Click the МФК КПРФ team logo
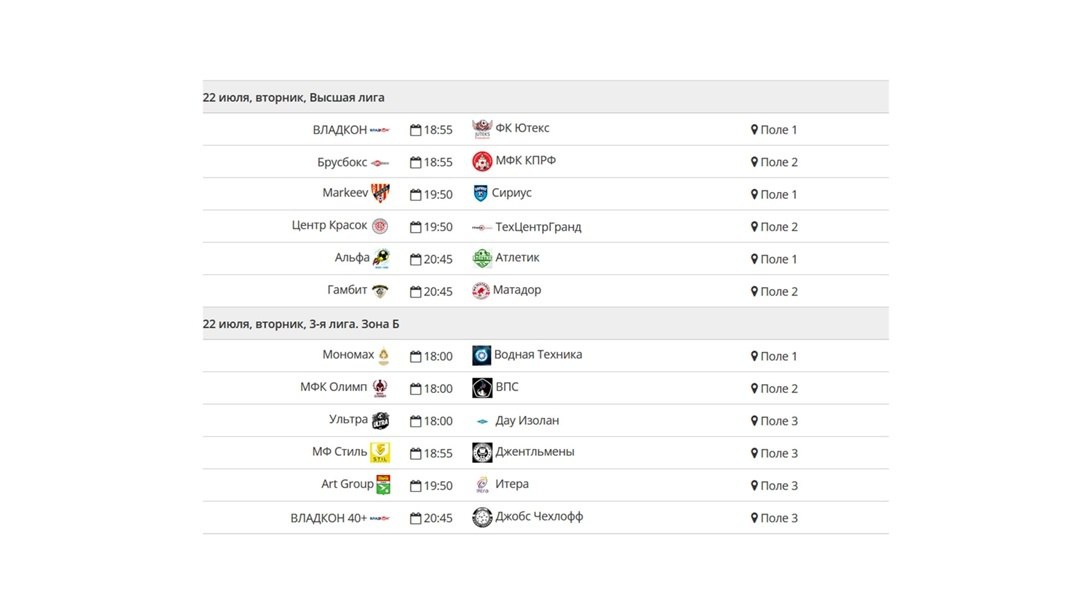The width and height of the screenshot is (1080, 607). [x=482, y=161]
